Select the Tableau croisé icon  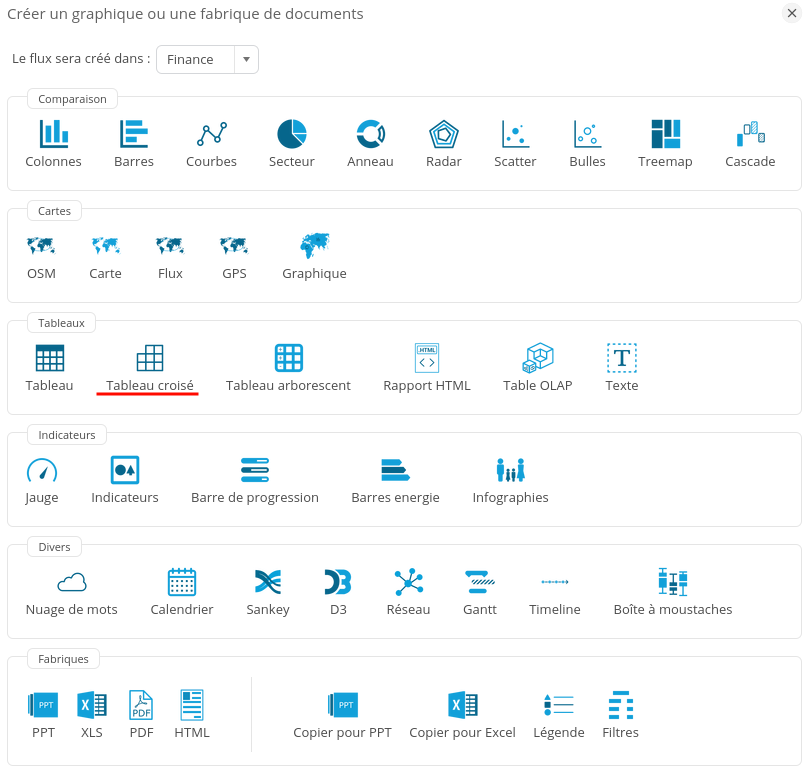pos(150,358)
